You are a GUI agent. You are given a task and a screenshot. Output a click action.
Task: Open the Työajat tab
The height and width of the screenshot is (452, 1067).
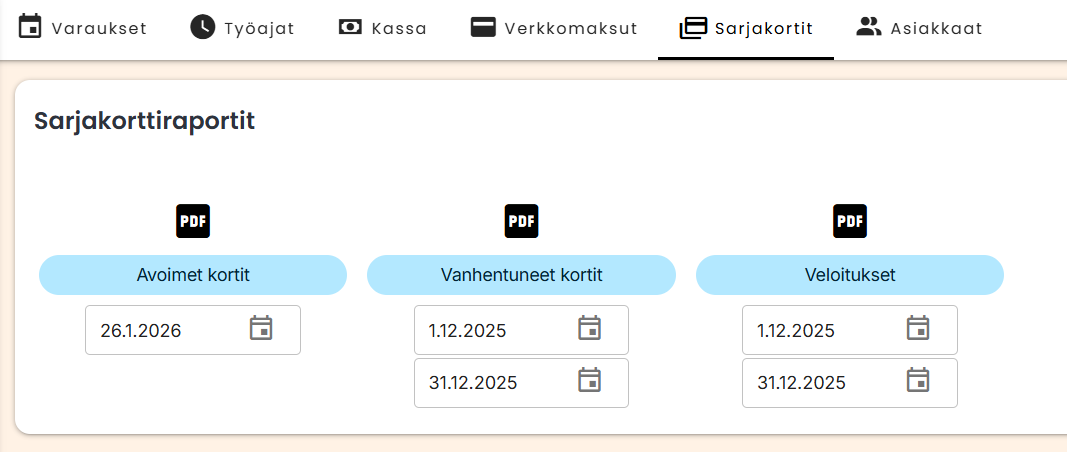point(242,28)
